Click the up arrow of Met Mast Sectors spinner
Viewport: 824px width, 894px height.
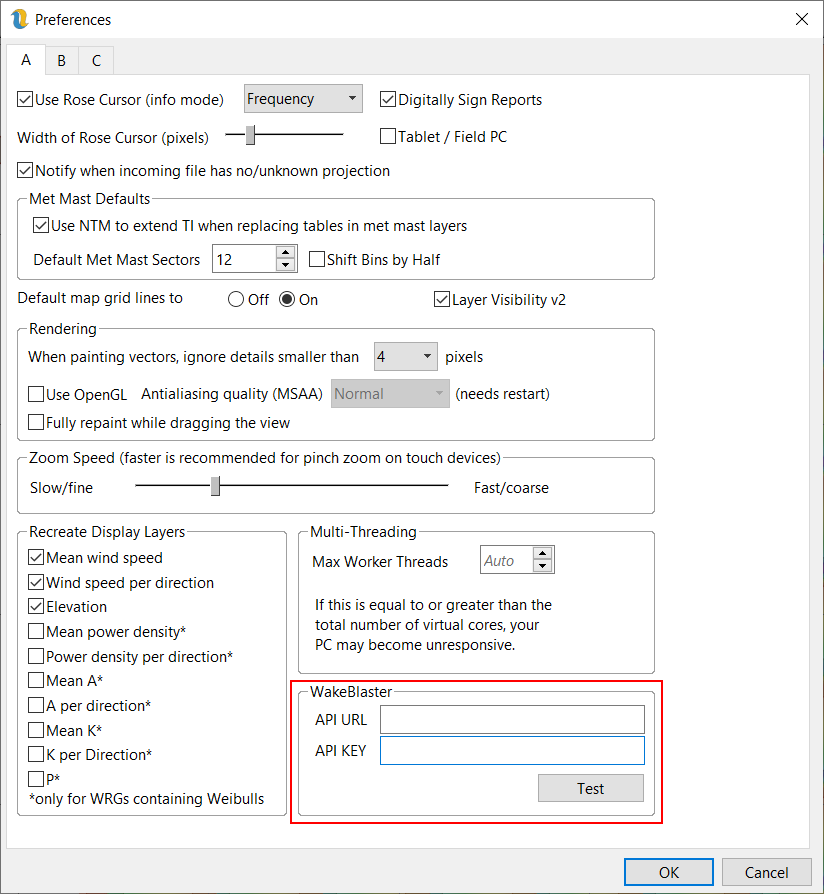click(286, 253)
